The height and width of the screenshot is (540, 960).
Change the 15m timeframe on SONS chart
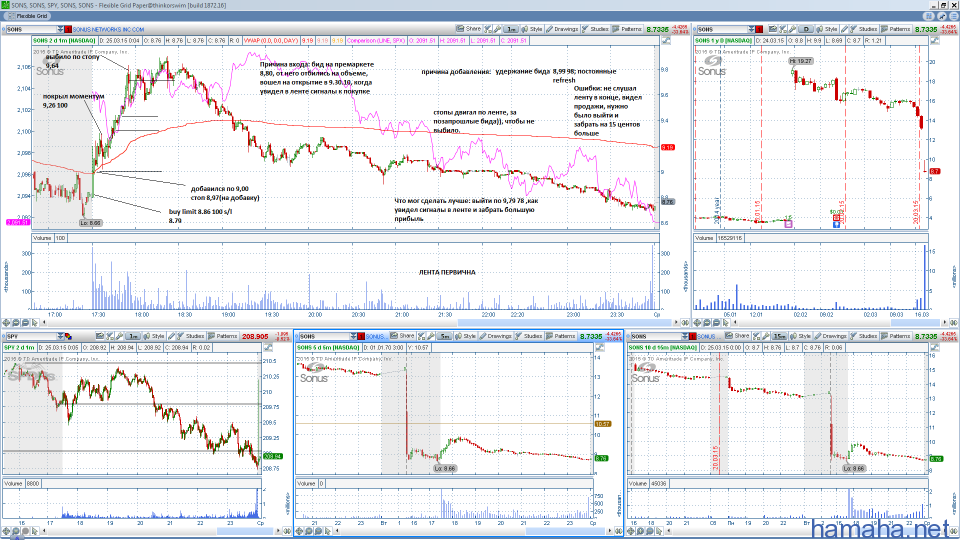(x=779, y=336)
